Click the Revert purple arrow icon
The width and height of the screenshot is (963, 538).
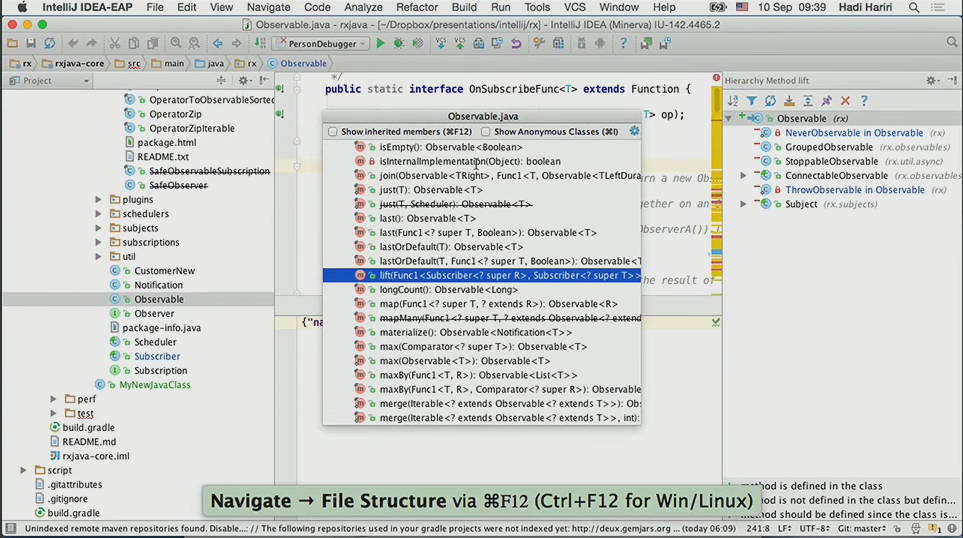click(516, 44)
